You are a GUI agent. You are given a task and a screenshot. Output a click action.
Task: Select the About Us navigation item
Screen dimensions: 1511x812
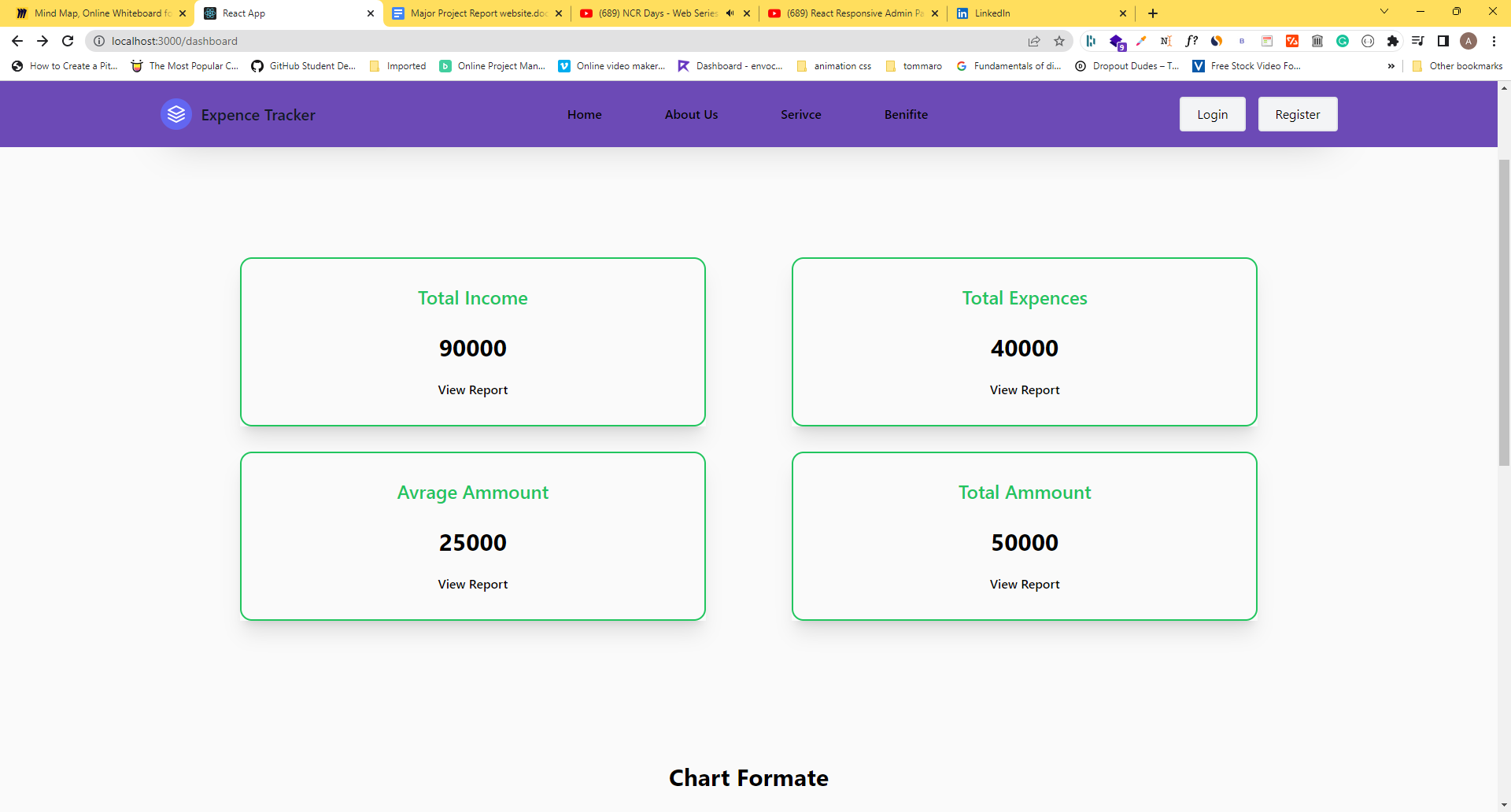click(x=691, y=114)
